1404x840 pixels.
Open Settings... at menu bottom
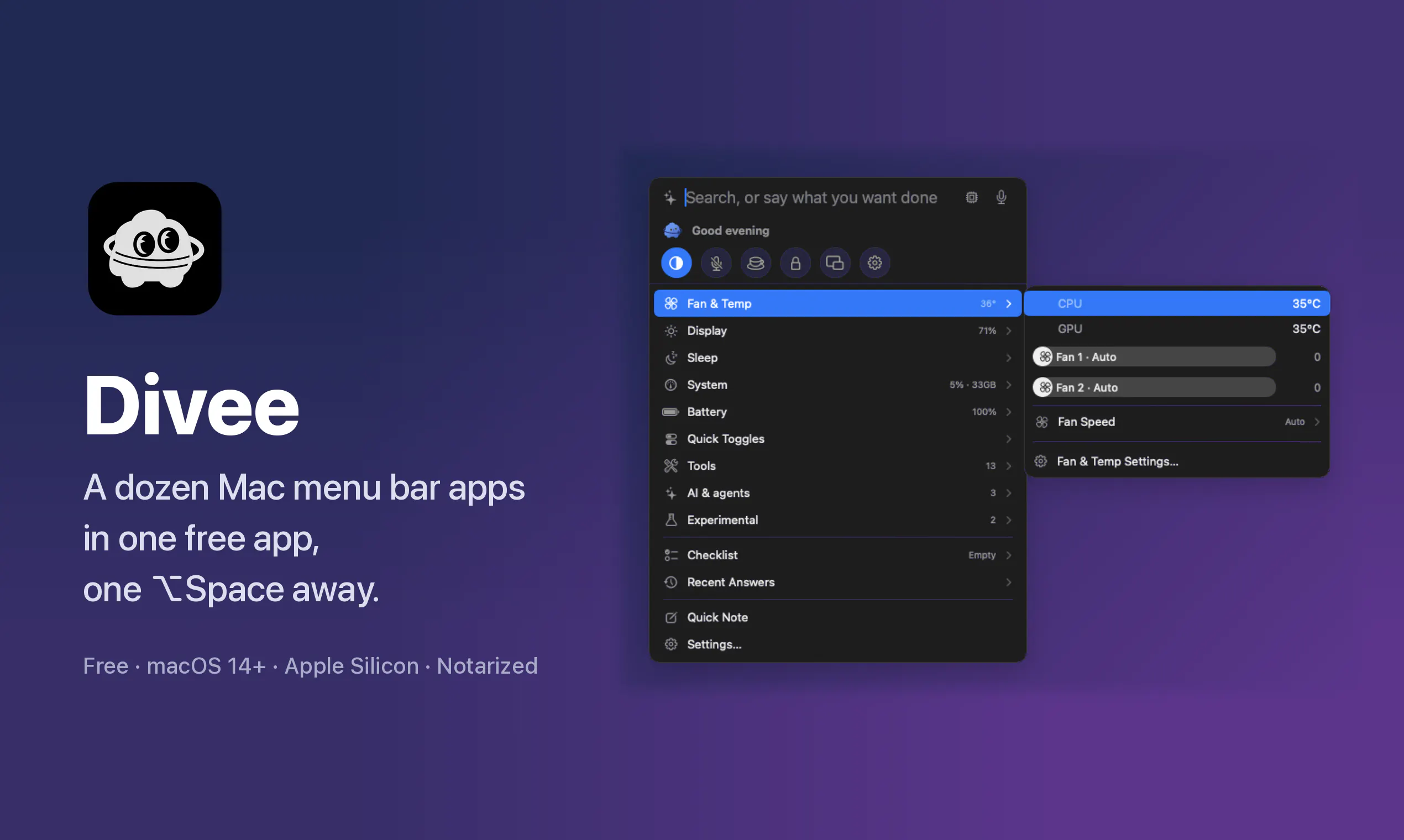coord(837,644)
